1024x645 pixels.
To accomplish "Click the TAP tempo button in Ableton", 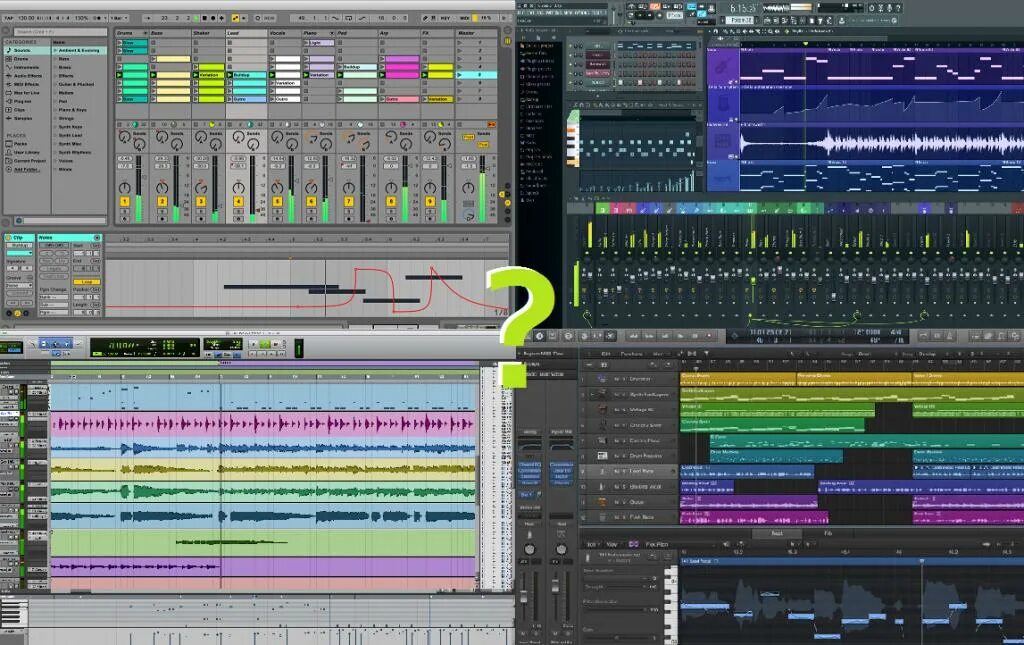I will click(9, 18).
